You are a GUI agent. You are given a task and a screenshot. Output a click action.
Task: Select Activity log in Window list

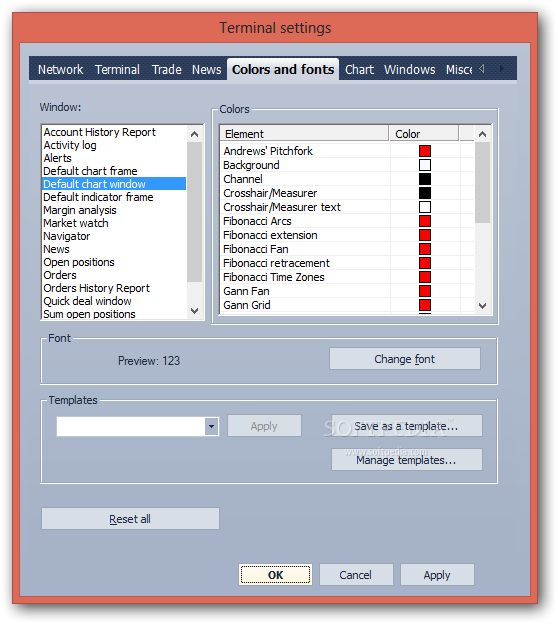click(x=114, y=145)
